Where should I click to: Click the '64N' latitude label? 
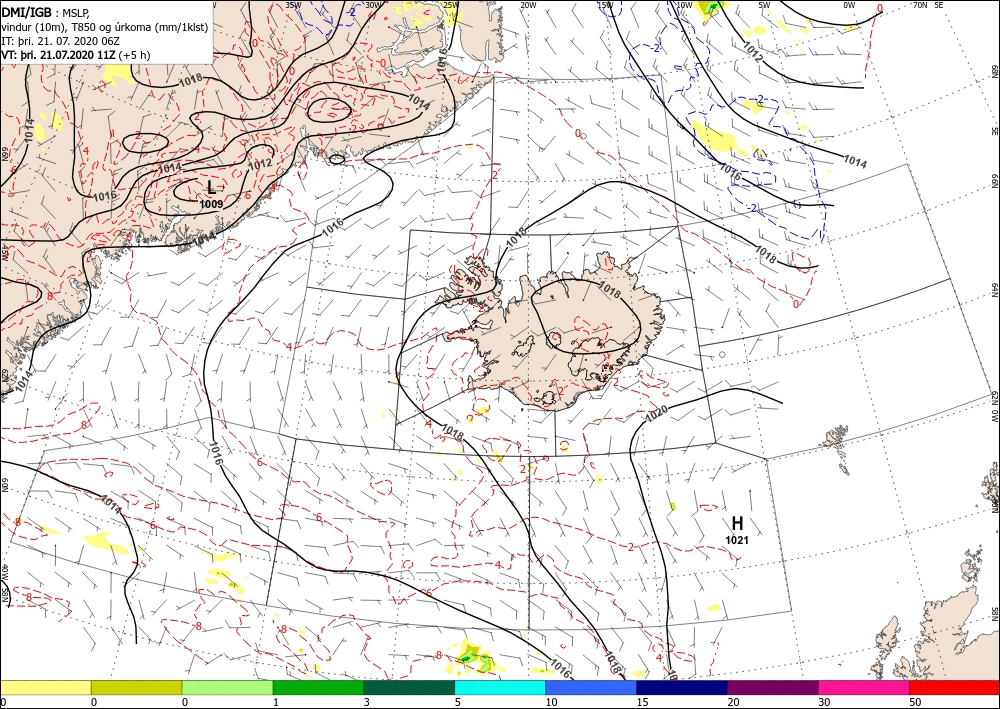pyautogui.click(x=994, y=289)
